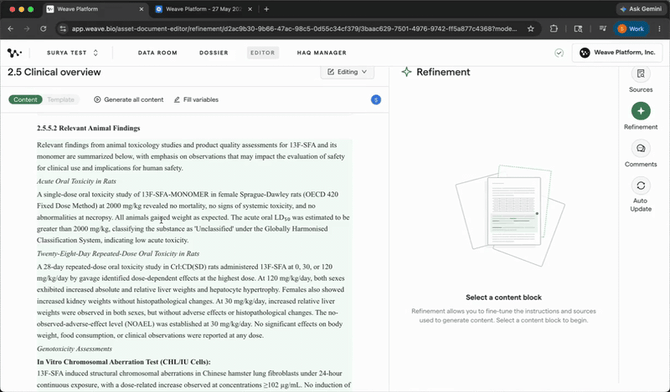This screenshot has width=670, height=392.
Task: Click the Auto Update refresh icon
Action: click(641, 186)
